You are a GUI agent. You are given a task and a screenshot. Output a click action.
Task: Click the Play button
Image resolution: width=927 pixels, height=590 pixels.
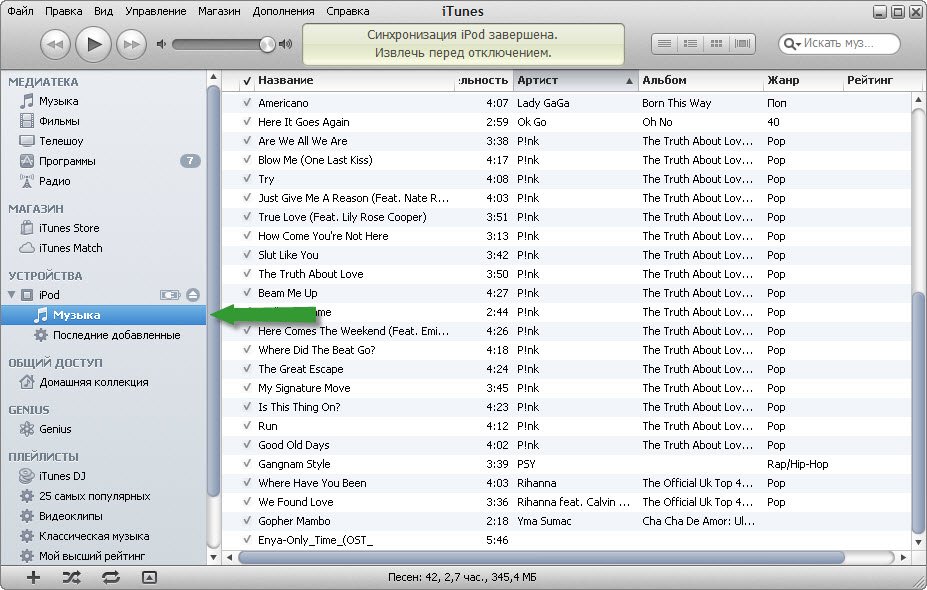point(93,44)
